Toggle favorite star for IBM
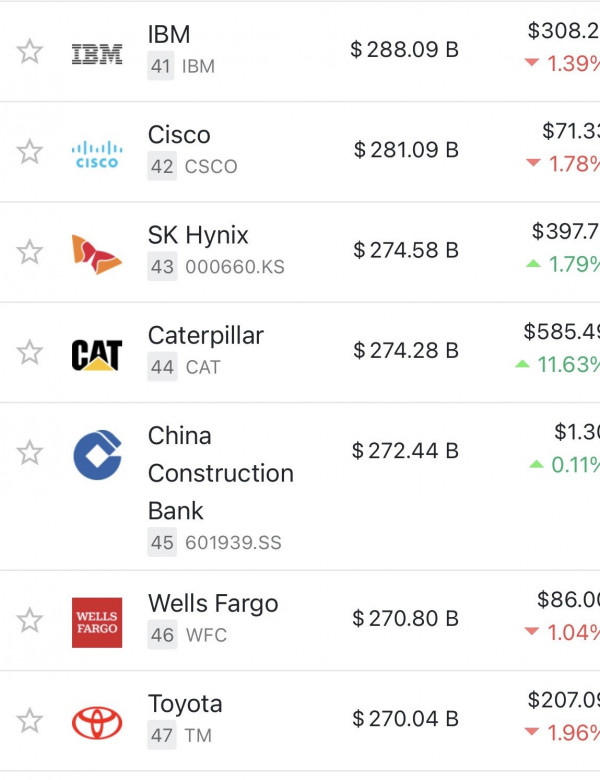Image resolution: width=600 pixels, height=780 pixels. coord(30,52)
